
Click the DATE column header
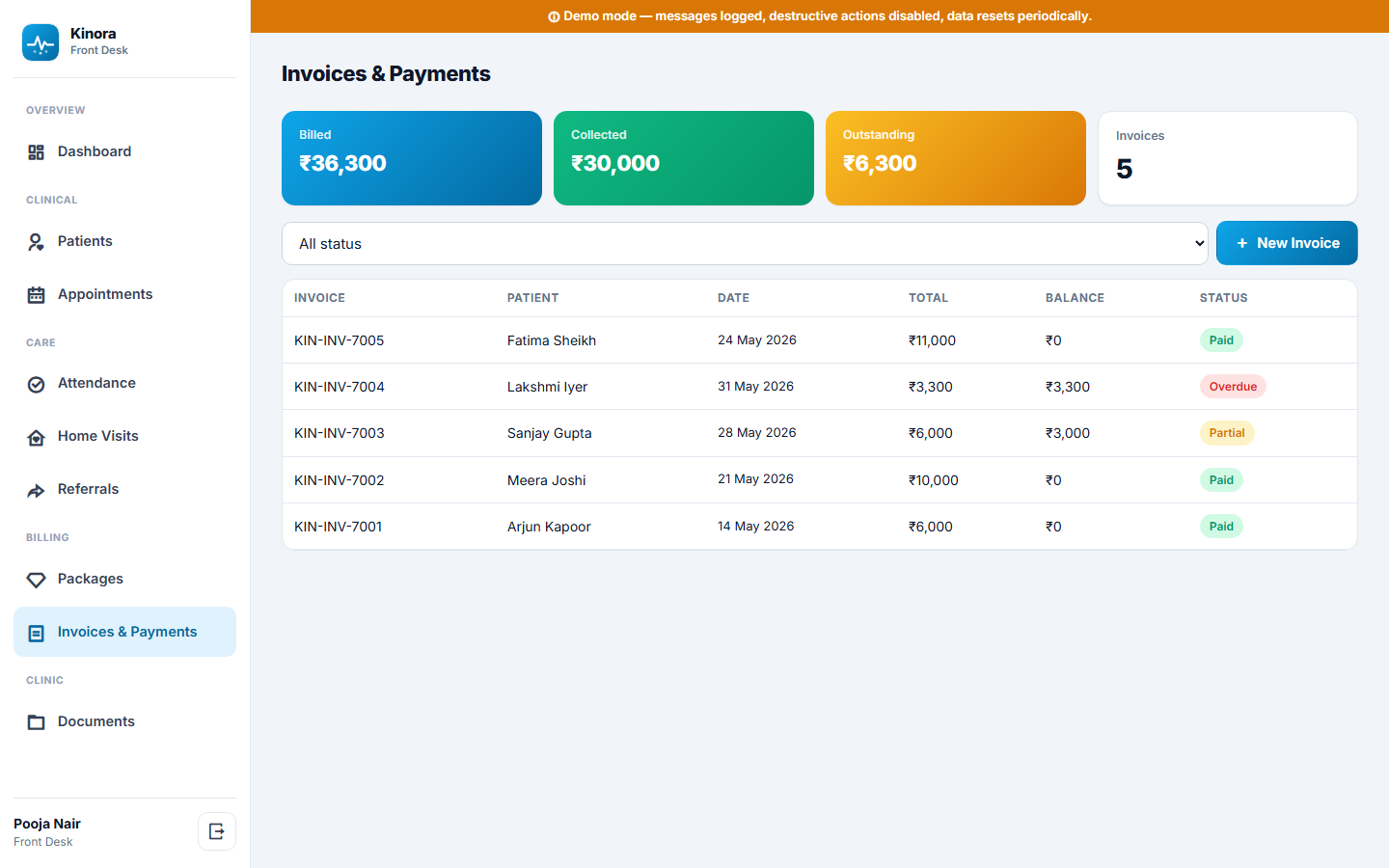[733, 298]
